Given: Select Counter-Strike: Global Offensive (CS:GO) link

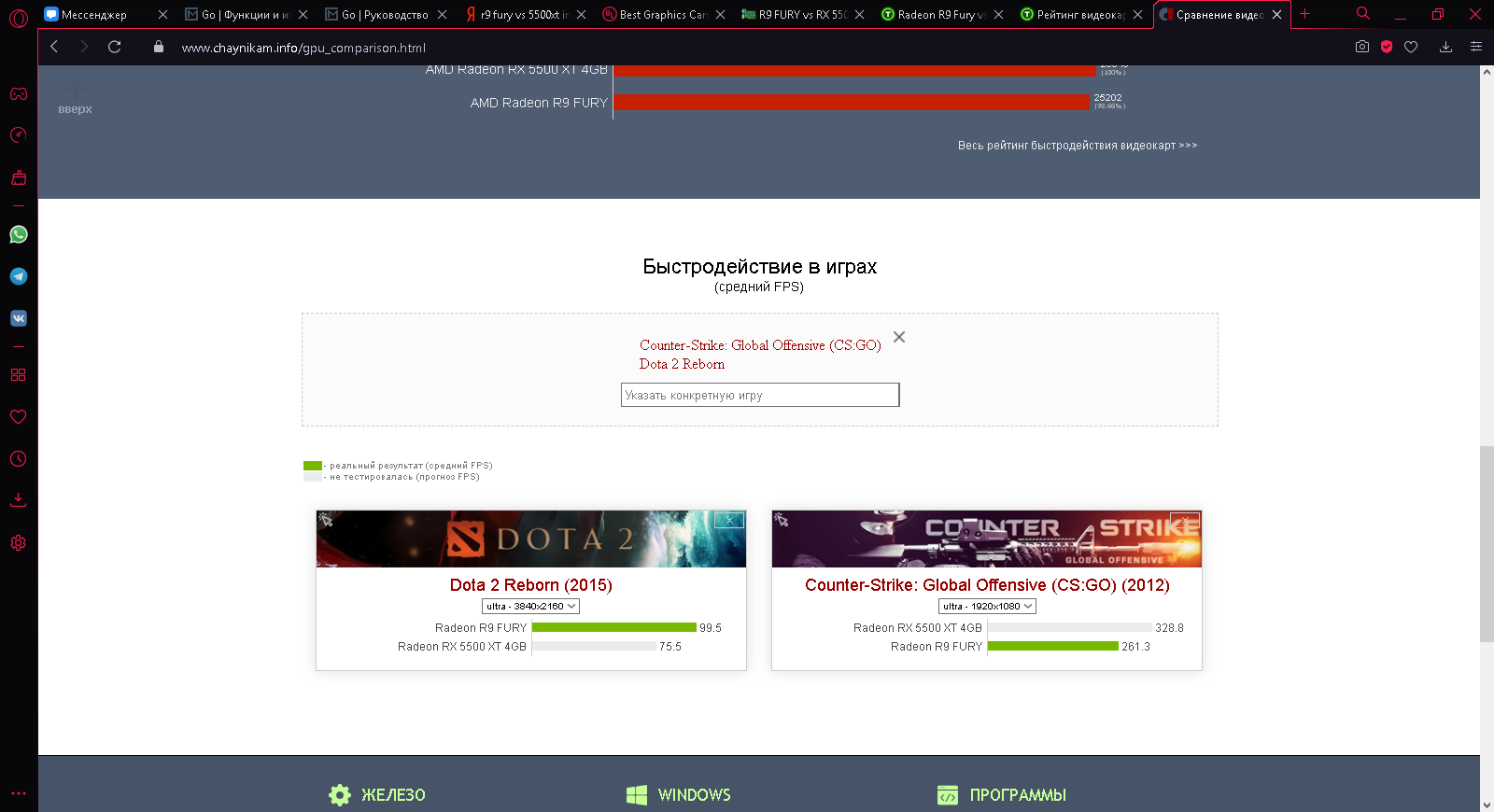Looking at the screenshot, I should pyautogui.click(x=760, y=345).
